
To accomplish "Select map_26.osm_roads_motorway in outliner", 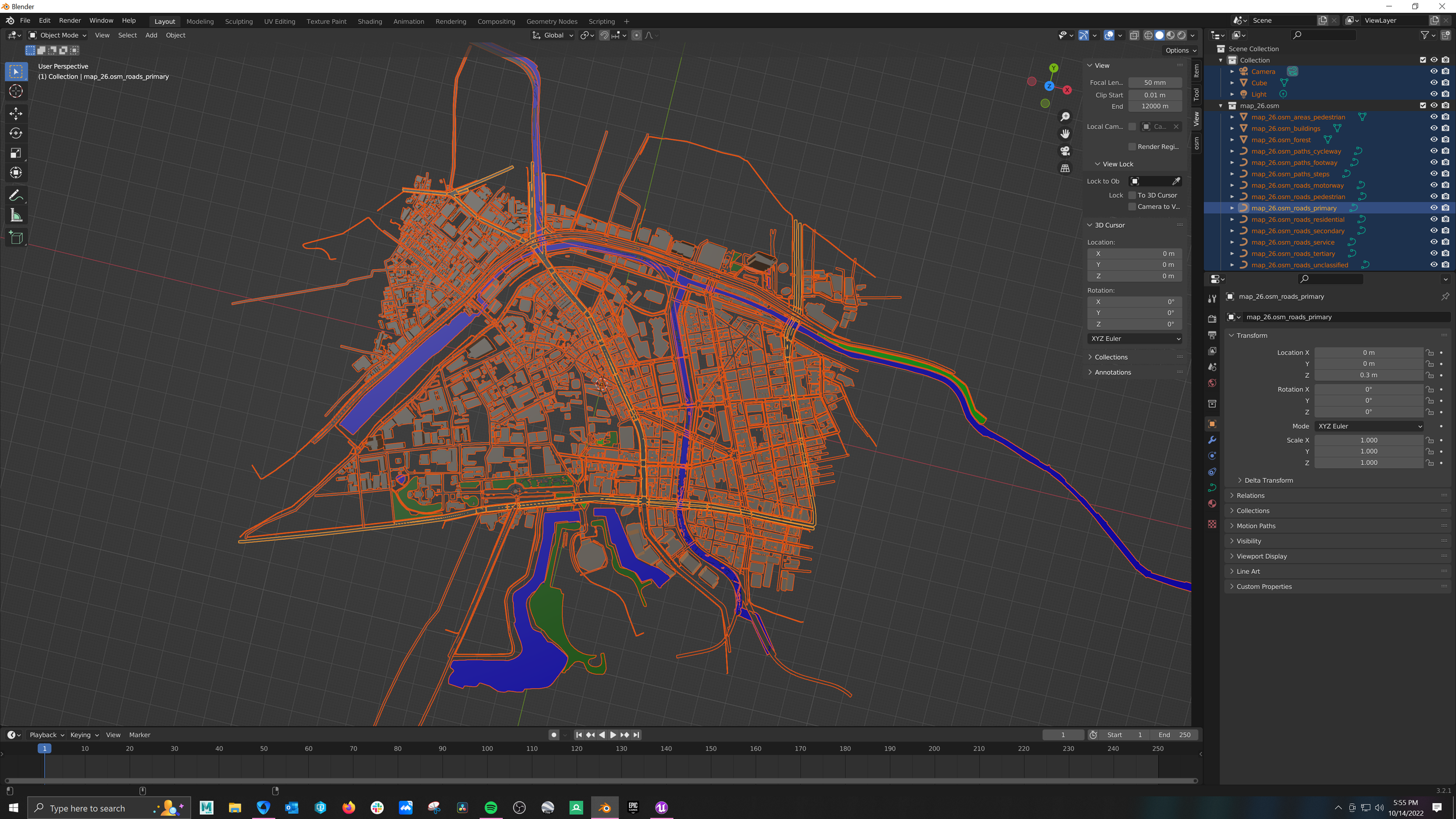I will (1298, 185).
